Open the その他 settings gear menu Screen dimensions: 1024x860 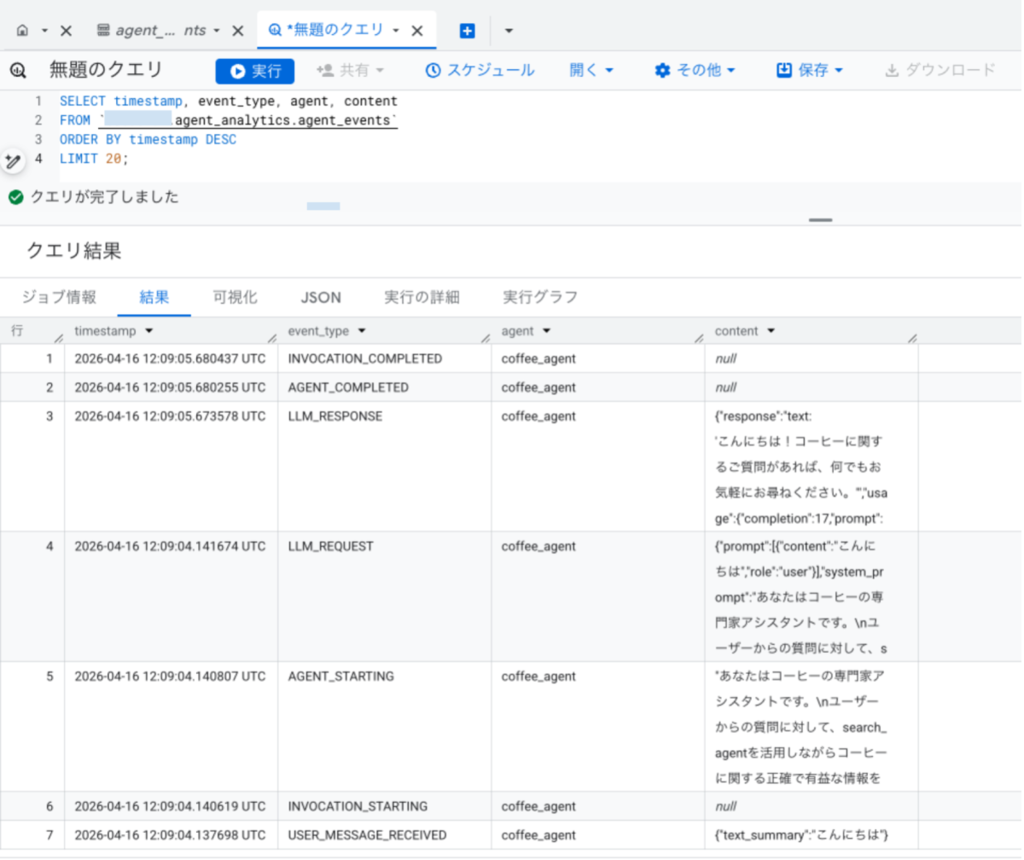695,70
